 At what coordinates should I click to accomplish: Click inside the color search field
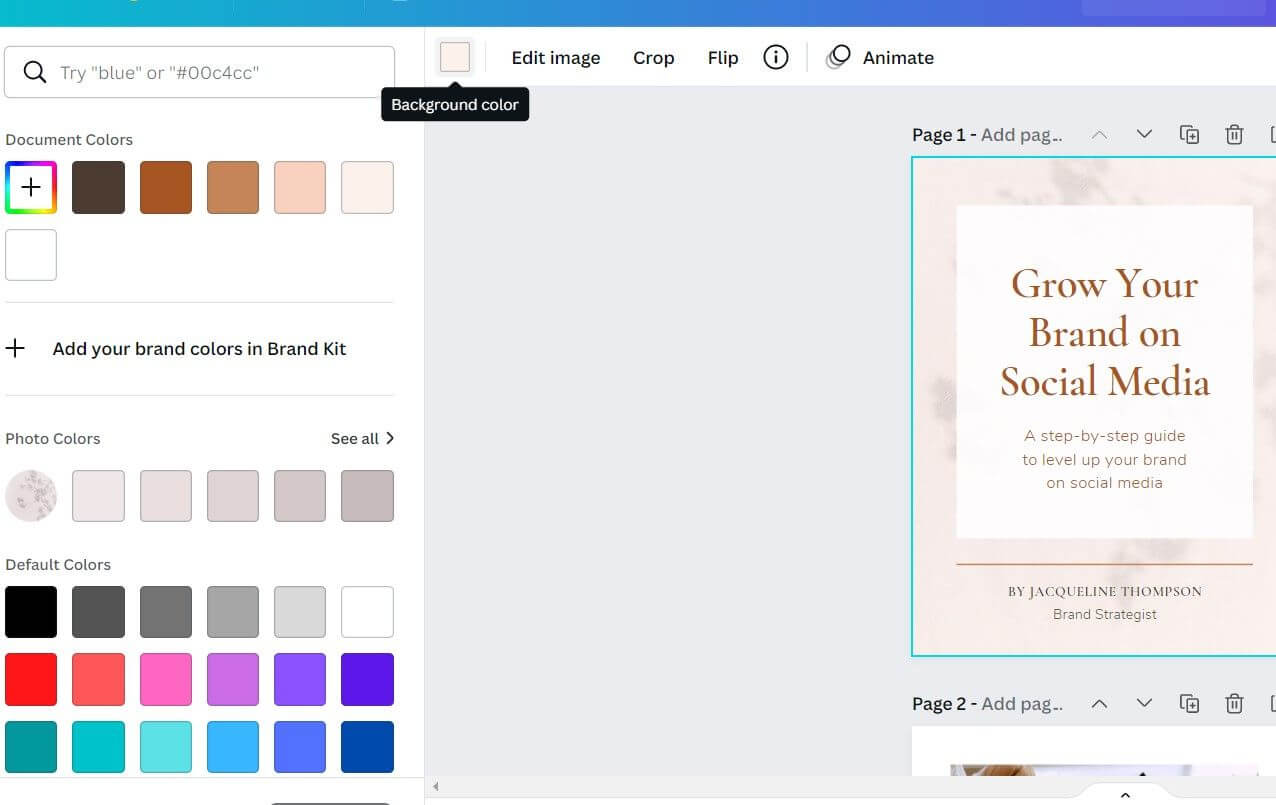click(200, 72)
